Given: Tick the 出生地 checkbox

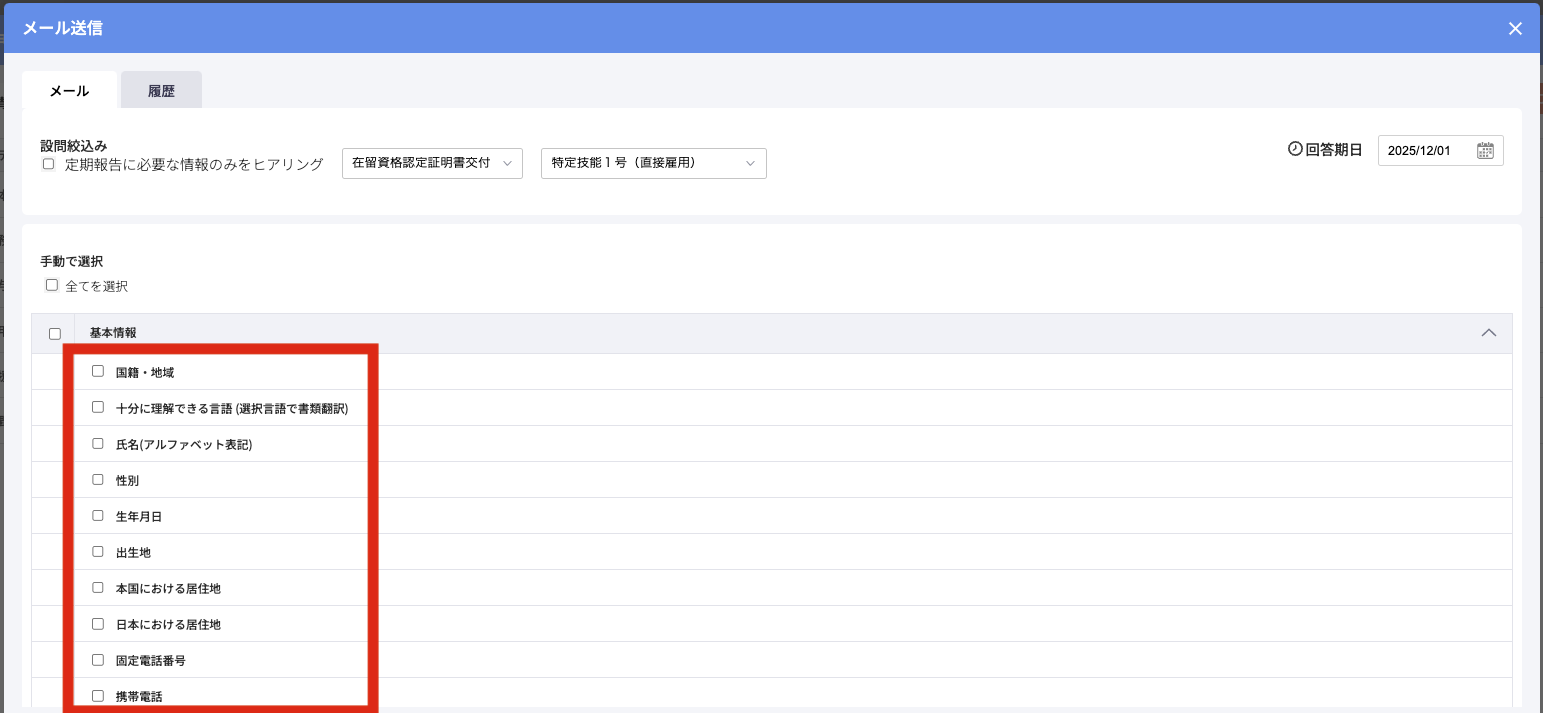Looking at the screenshot, I should (x=98, y=551).
